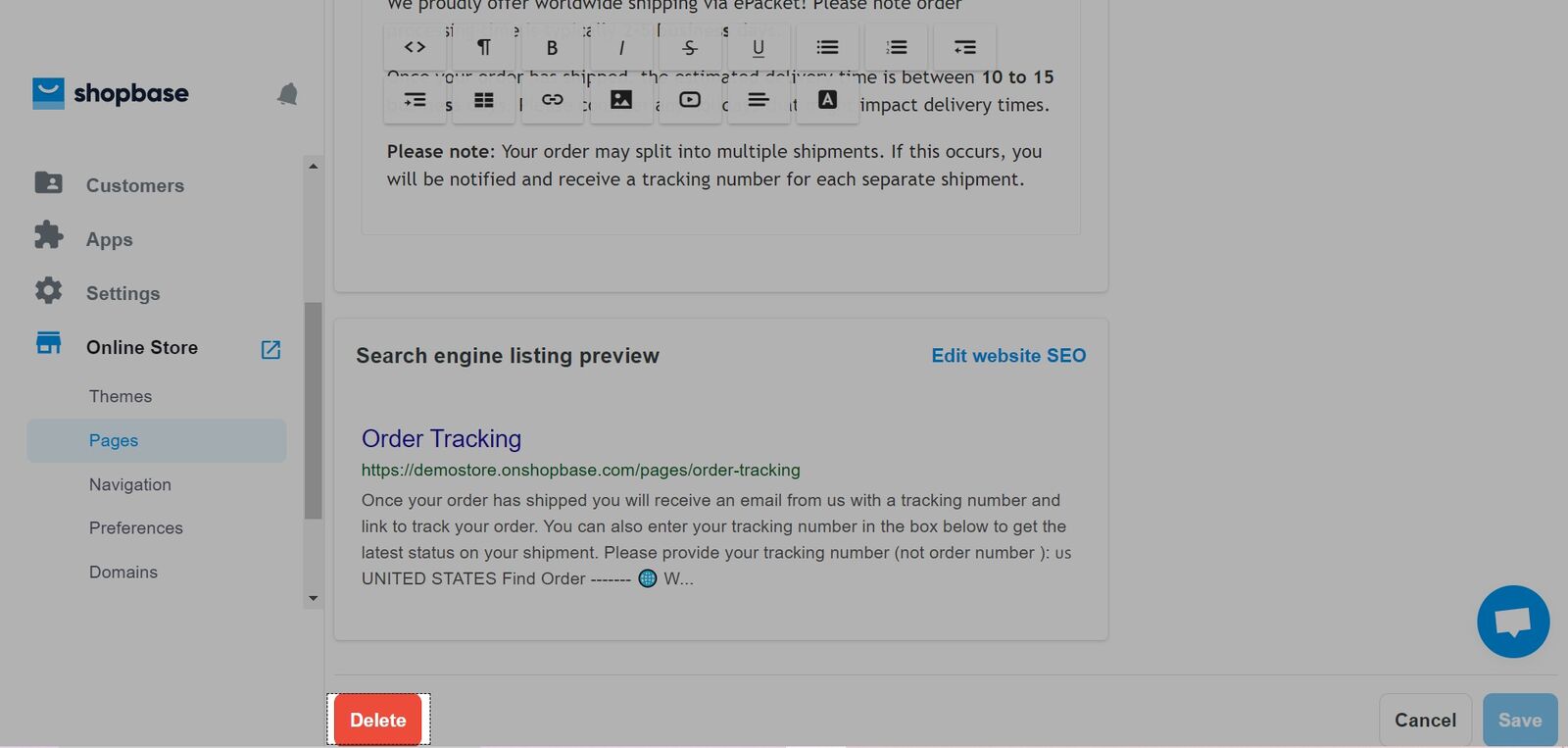Image resolution: width=1568 pixels, height=748 pixels.
Task: Insert hyperlink in editor
Action: 552,100
